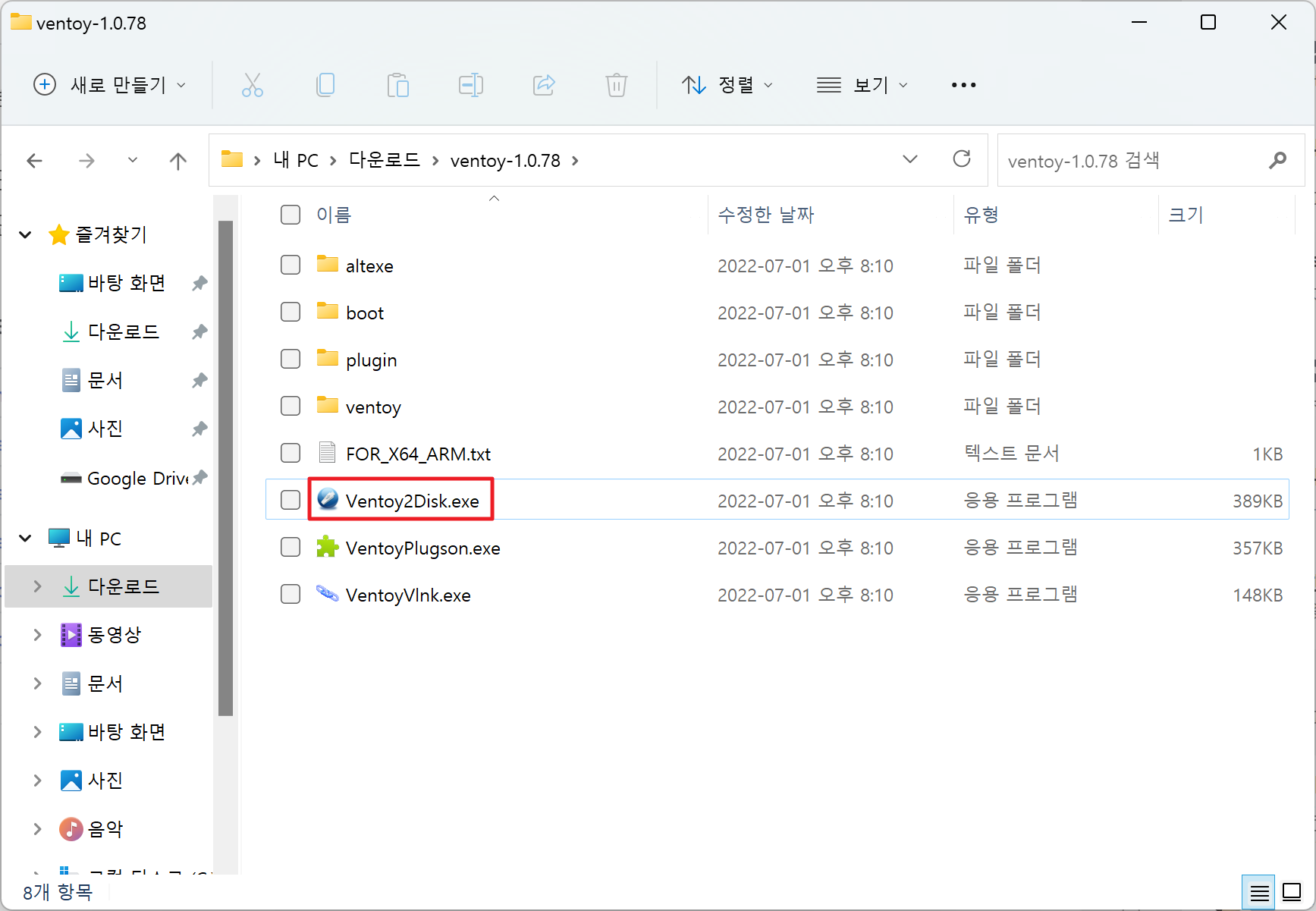Check the box for VentoyPlugson.exe
This screenshot has width=1316, height=911.
(x=291, y=547)
